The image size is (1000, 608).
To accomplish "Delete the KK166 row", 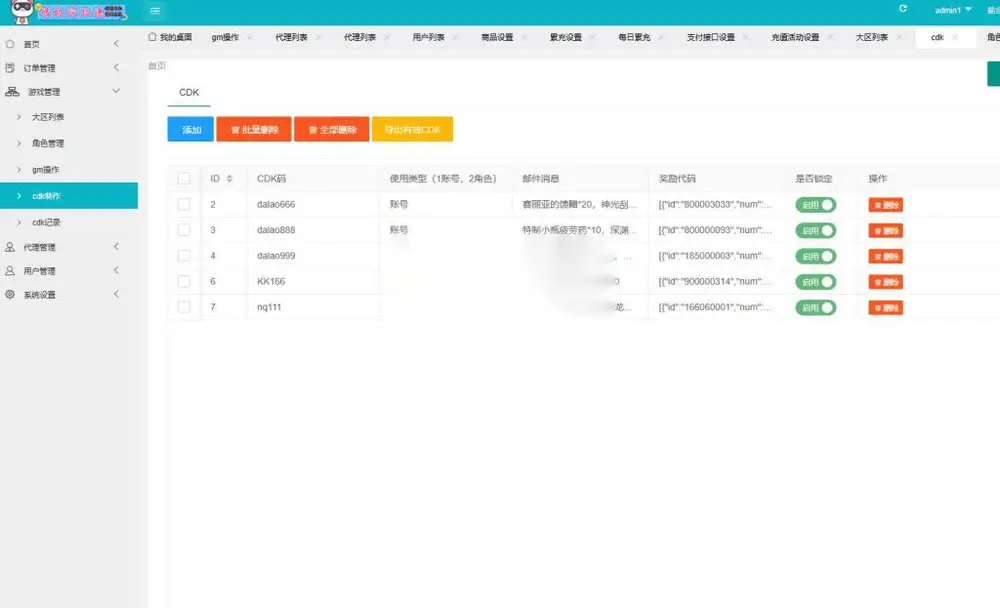I will click(886, 282).
